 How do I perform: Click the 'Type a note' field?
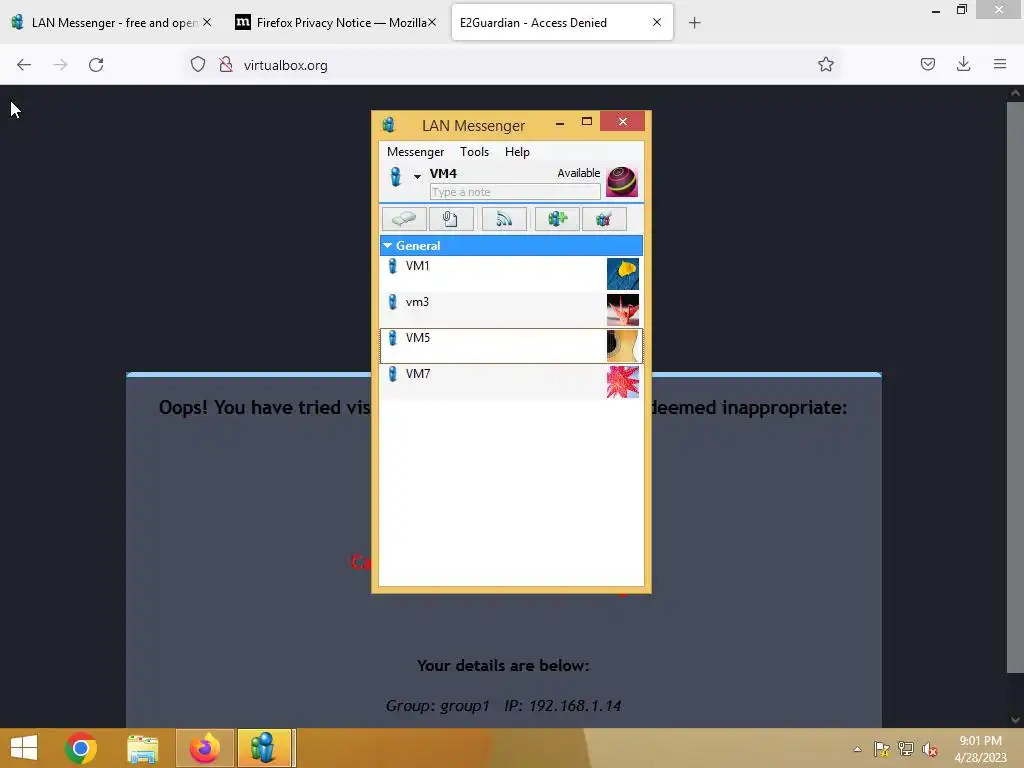point(515,192)
